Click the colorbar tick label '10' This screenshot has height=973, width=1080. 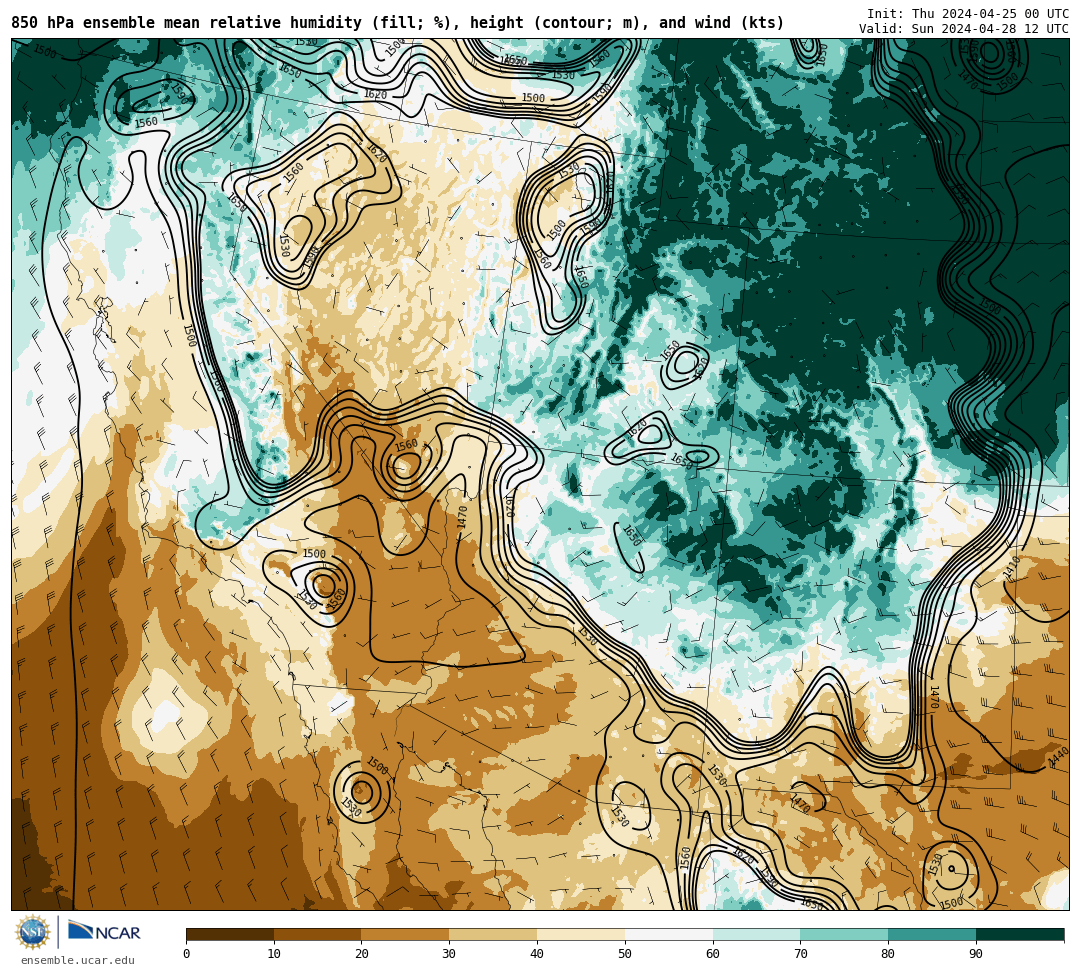(274, 954)
